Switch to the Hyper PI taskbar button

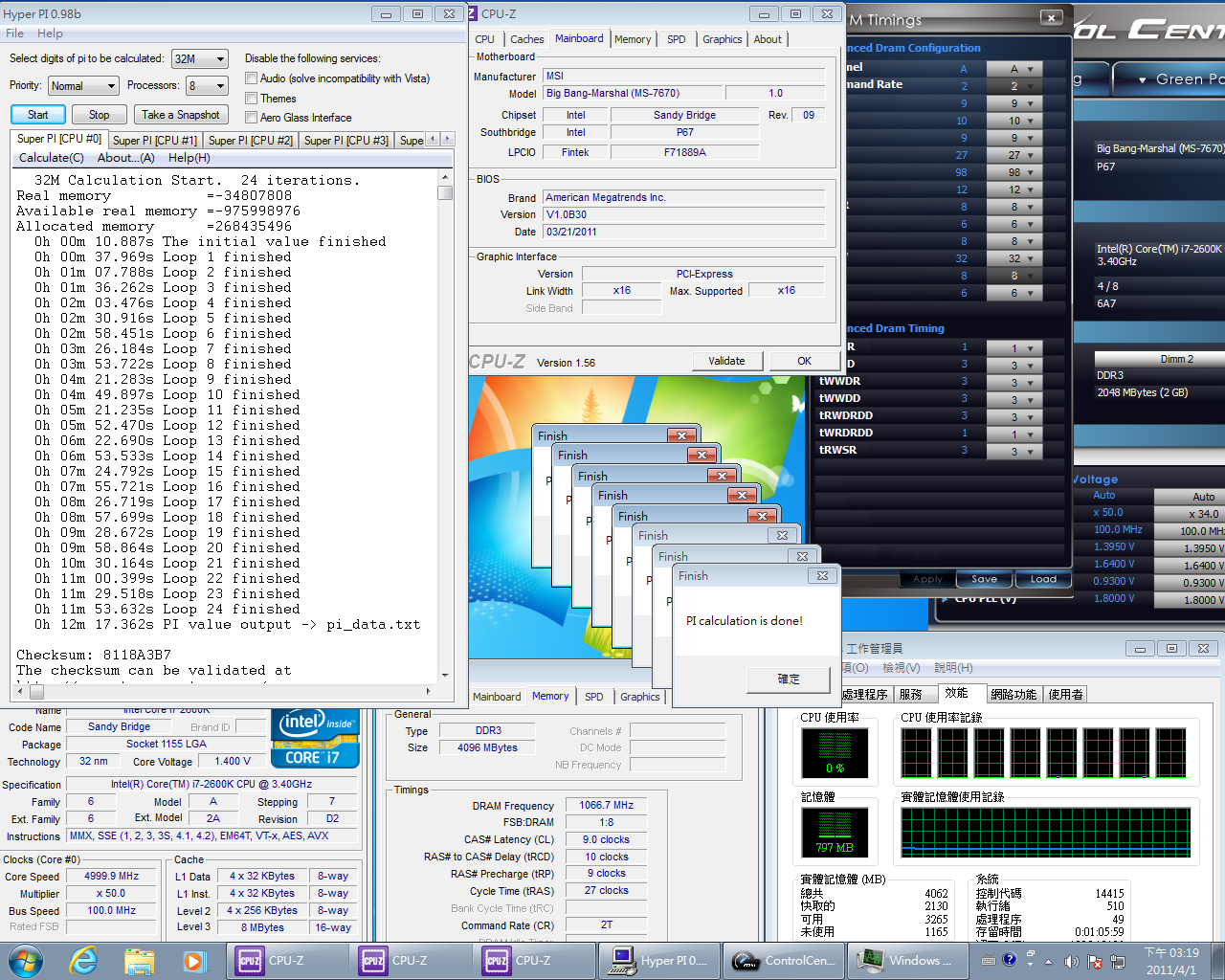(x=659, y=960)
